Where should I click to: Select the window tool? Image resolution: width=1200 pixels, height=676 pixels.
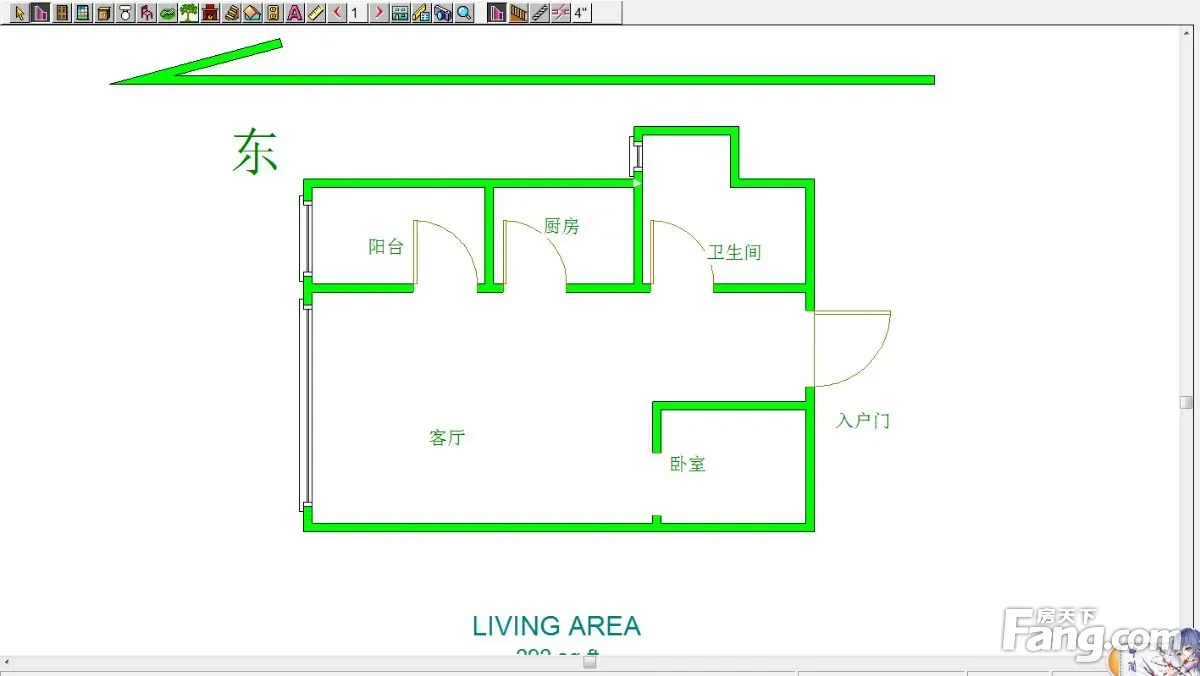(83, 13)
